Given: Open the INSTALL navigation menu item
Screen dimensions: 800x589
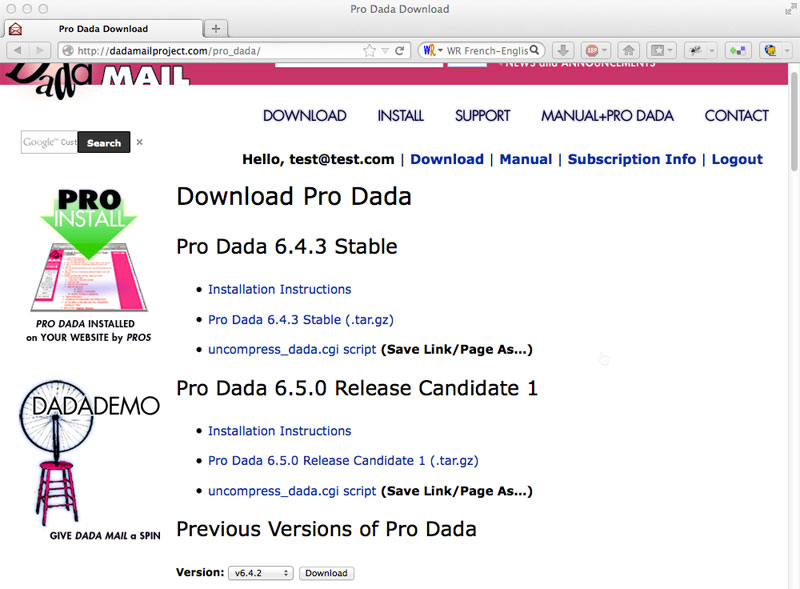Looking at the screenshot, I should [400, 116].
